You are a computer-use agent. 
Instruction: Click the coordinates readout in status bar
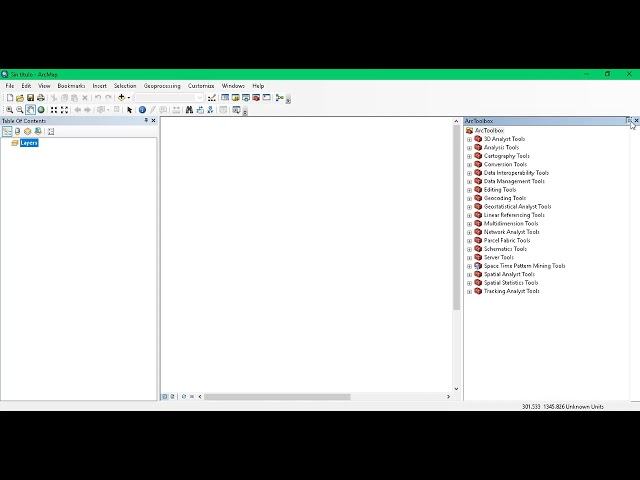(562, 407)
